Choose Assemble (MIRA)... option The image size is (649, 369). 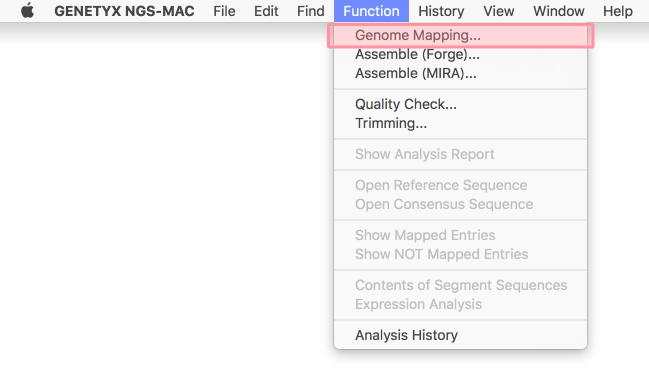point(460,74)
